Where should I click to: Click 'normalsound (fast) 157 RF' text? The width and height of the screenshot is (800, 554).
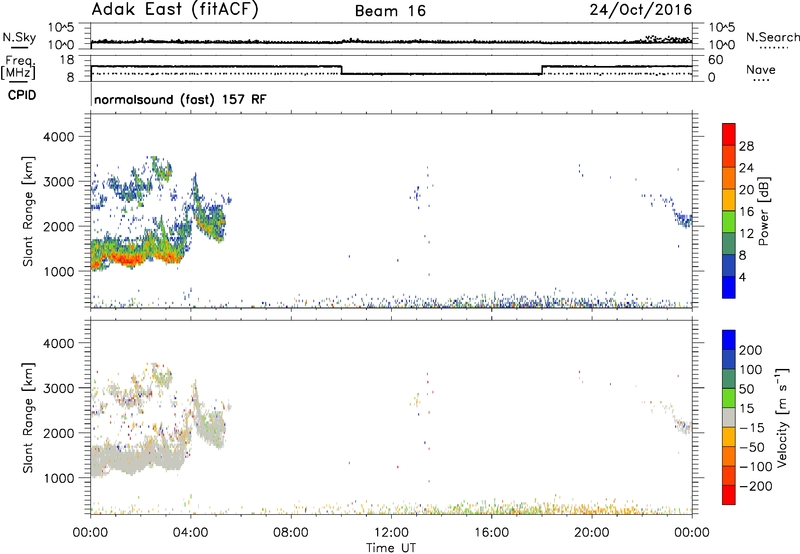[180, 99]
